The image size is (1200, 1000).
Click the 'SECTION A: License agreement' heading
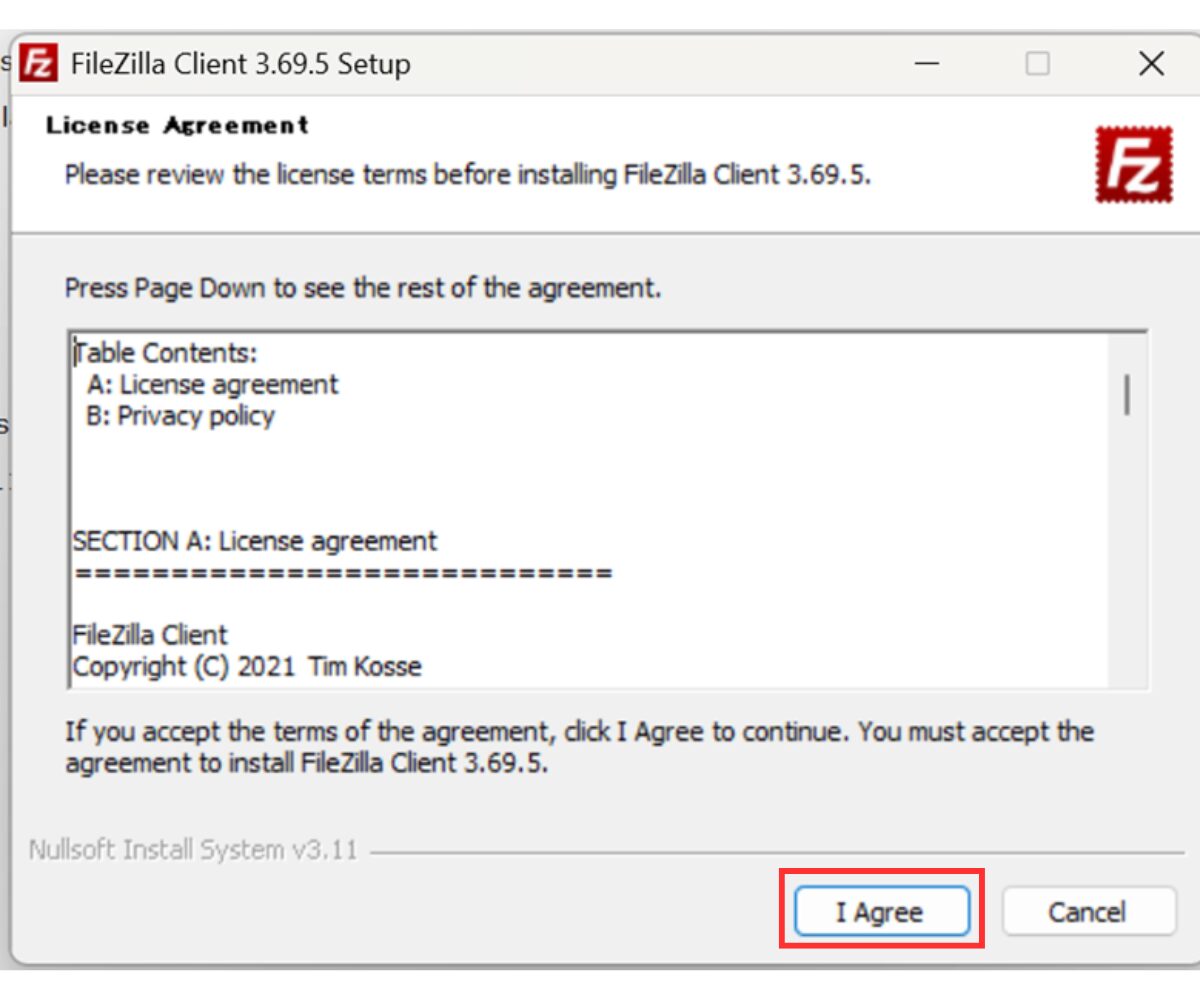255,541
